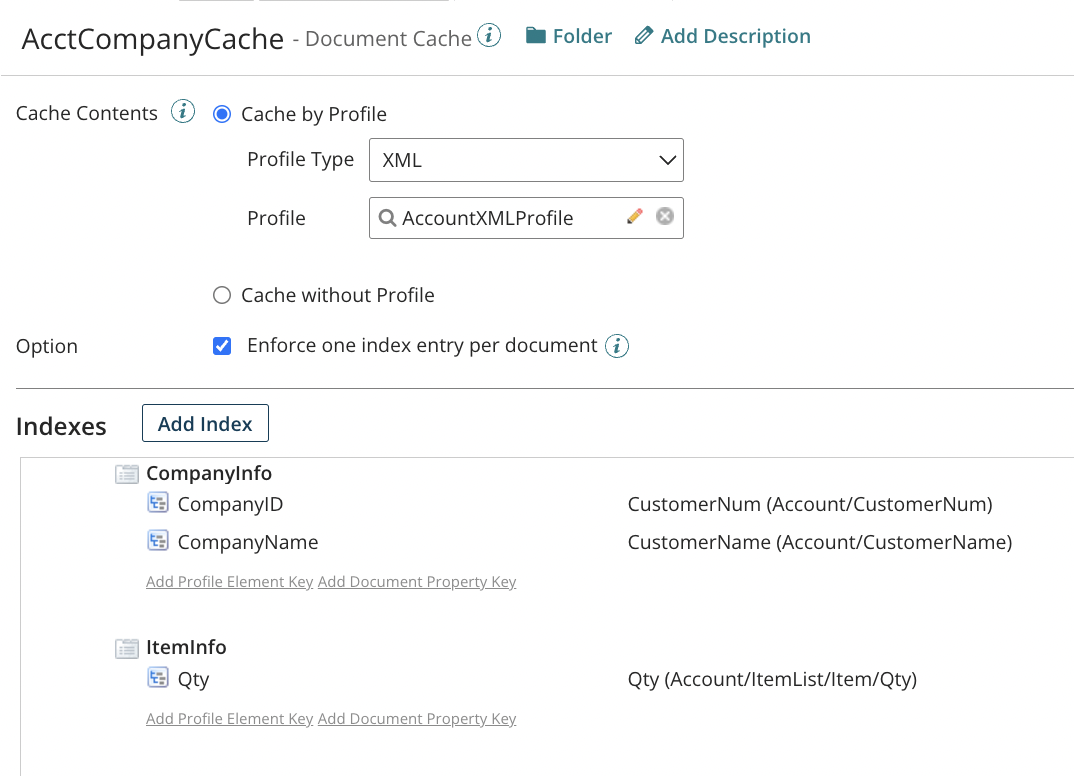The width and height of the screenshot is (1074, 776).
Task: Click the element key icon beside CompanyID
Action: click(158, 503)
